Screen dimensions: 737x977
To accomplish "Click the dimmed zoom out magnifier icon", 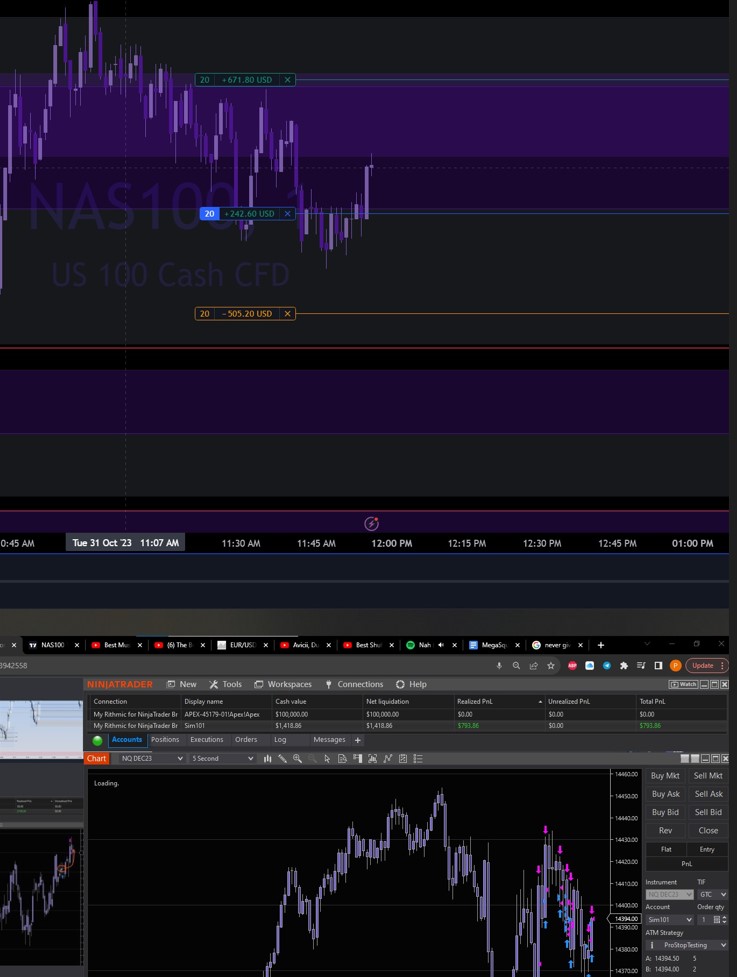I will (312, 758).
